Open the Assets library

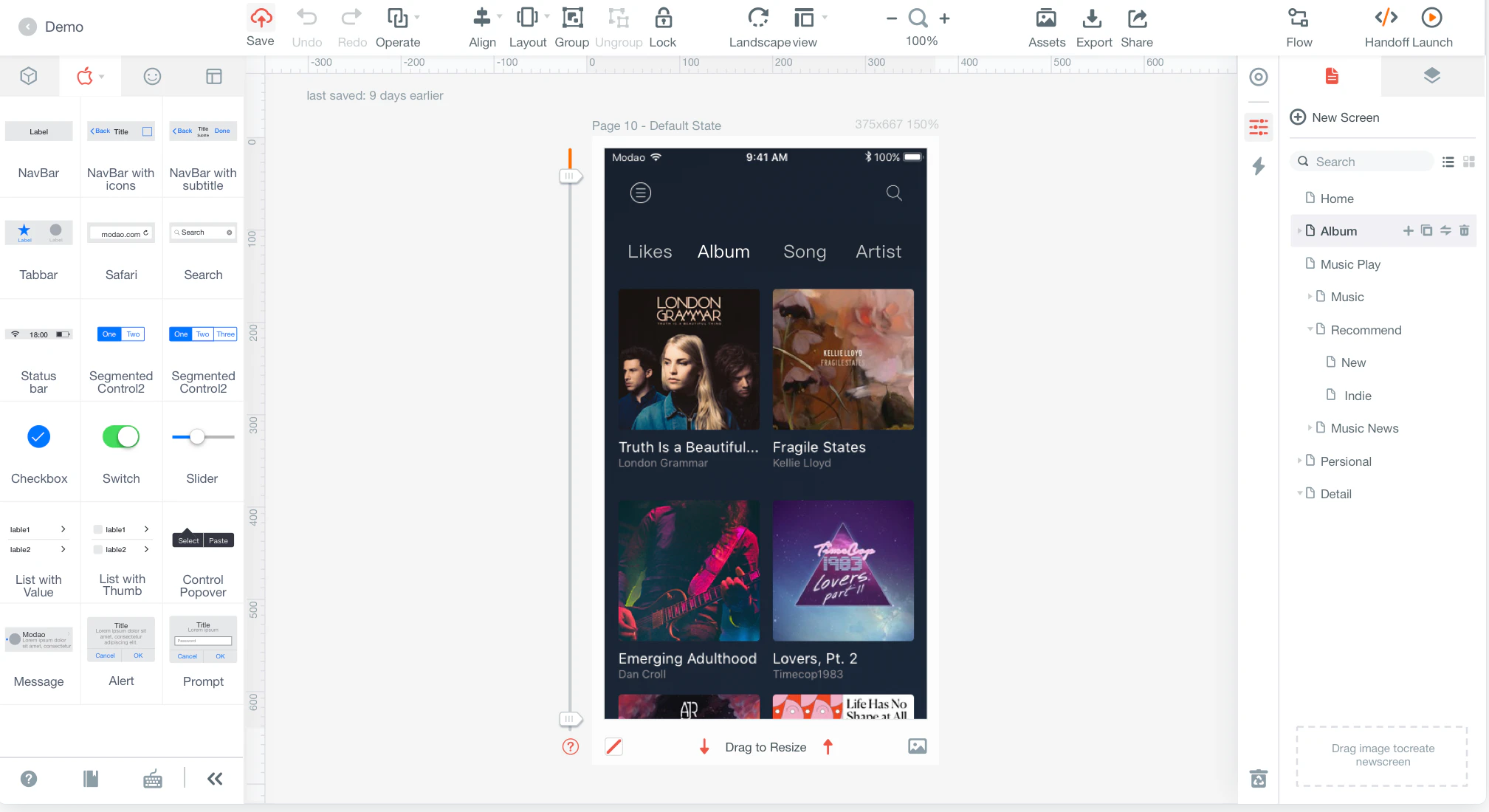[x=1046, y=18]
